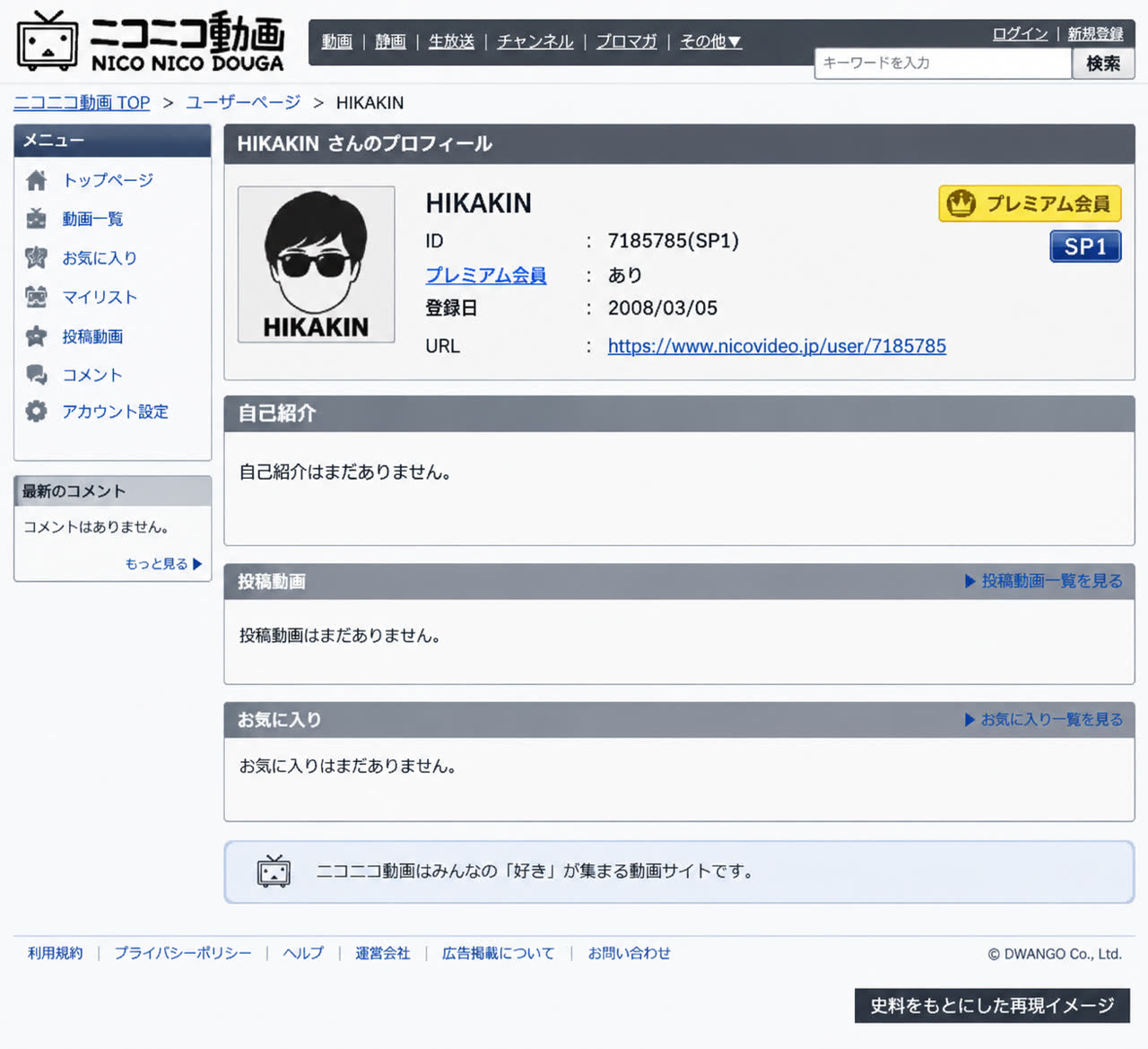
Task: Click the SP1 badge
Action: [1085, 247]
